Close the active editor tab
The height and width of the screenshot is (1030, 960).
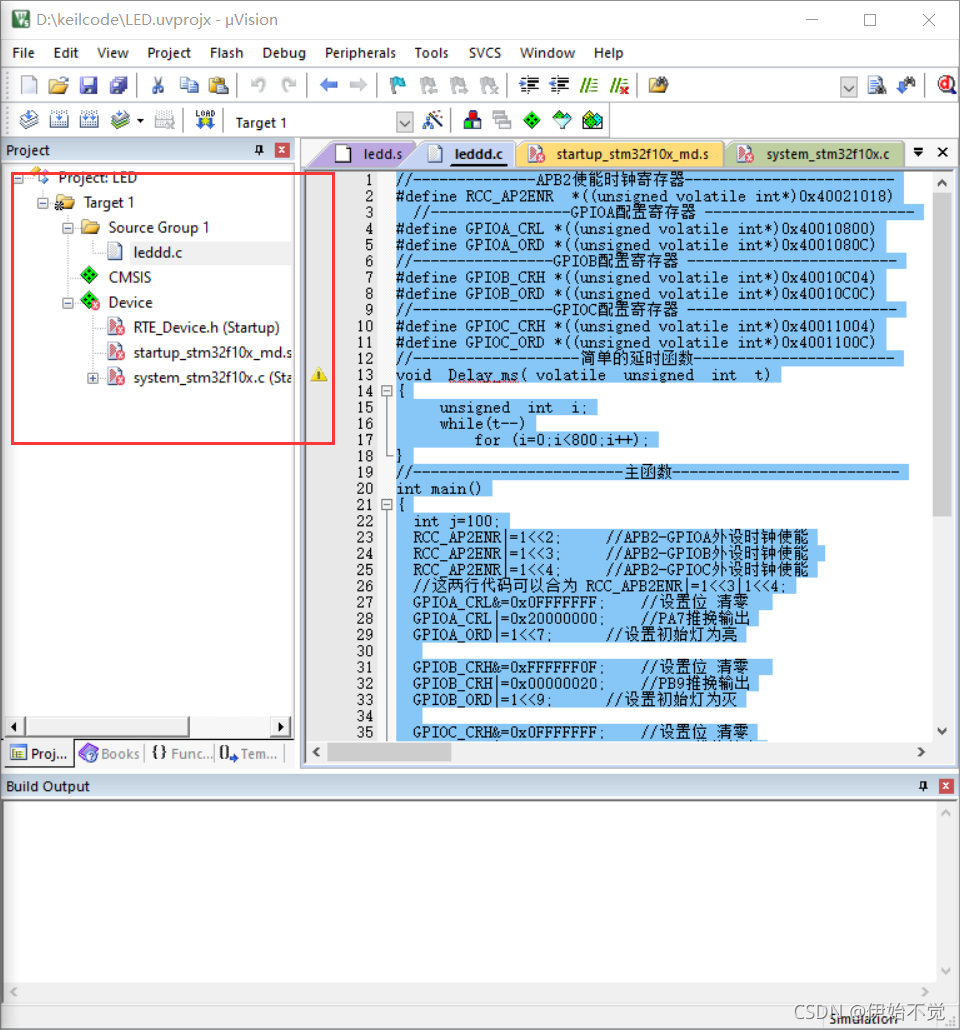943,152
